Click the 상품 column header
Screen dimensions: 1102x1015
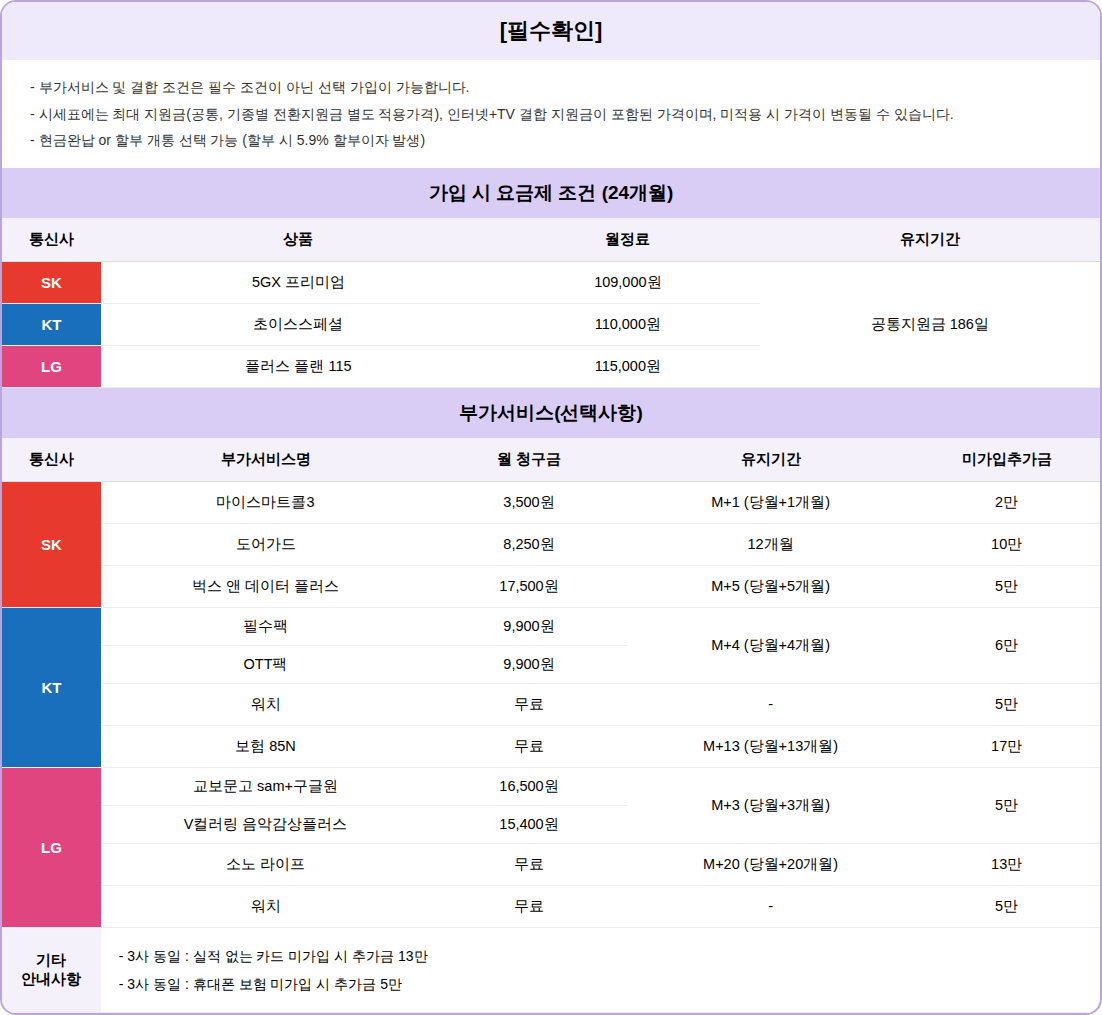tap(298, 240)
